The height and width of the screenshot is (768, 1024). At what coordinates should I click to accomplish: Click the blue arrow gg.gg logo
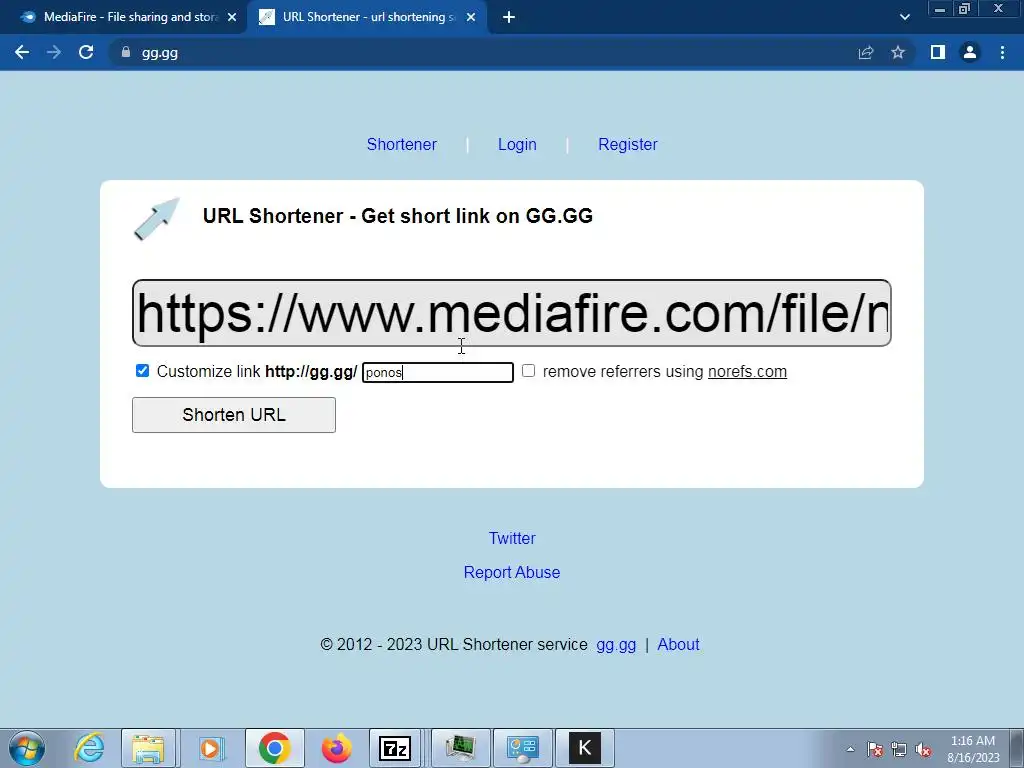157,219
